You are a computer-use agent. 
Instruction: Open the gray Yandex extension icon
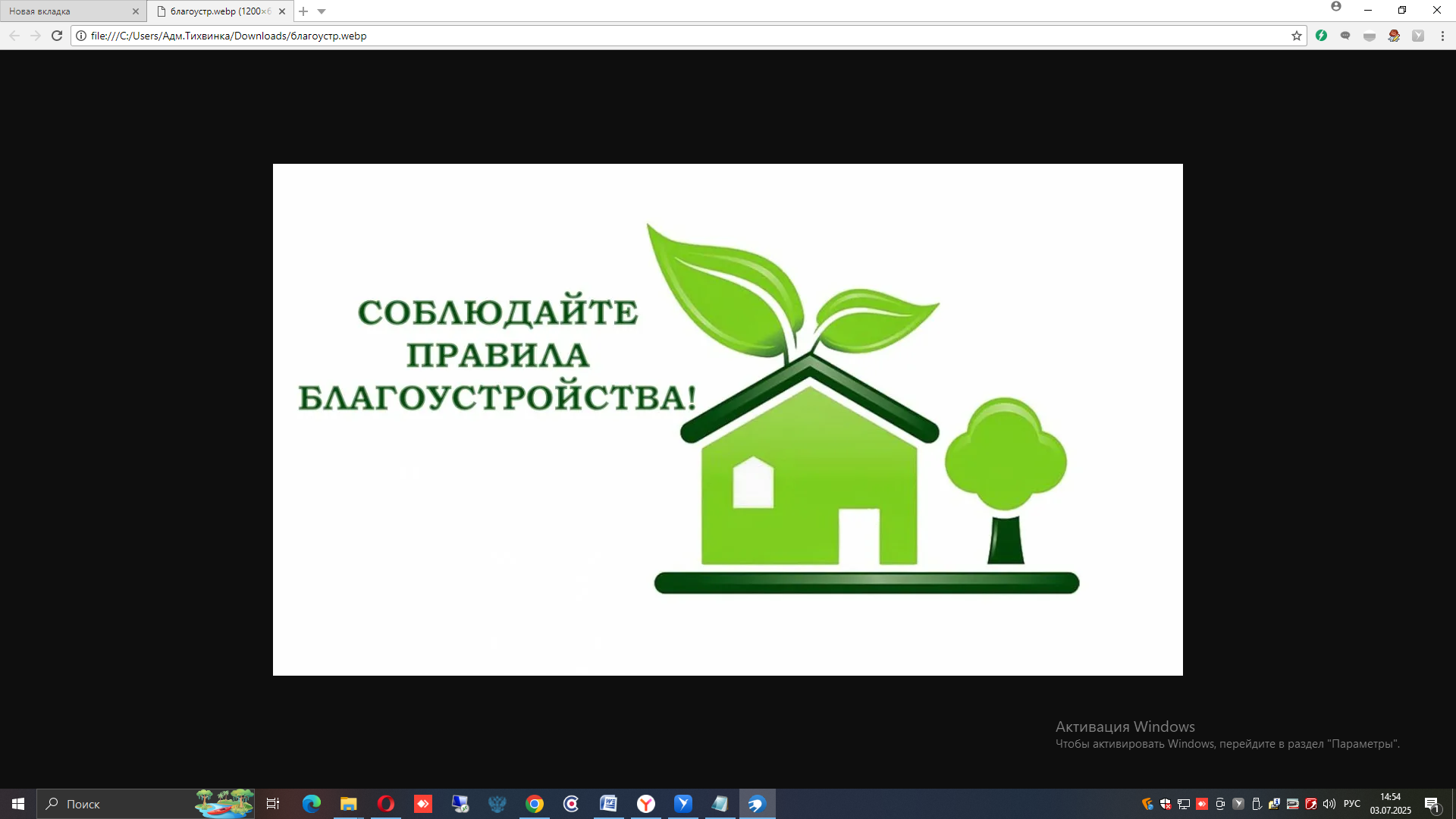click(1418, 36)
